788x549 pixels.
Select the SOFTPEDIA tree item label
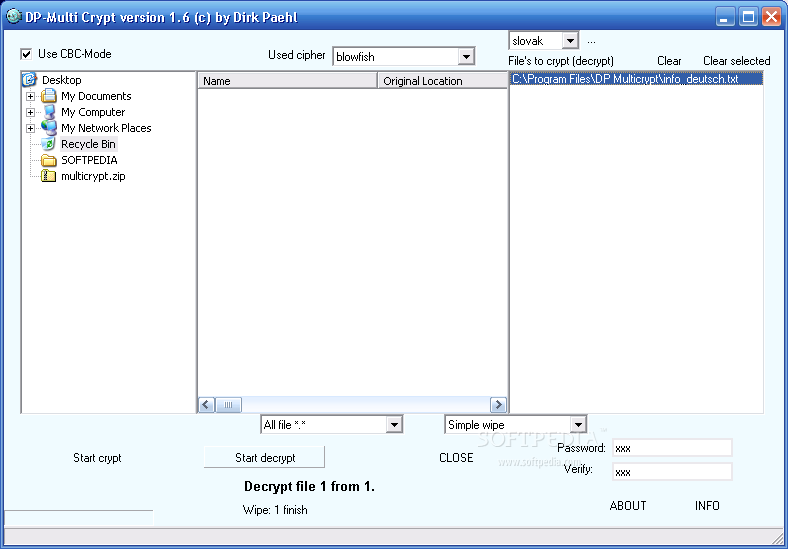89,160
